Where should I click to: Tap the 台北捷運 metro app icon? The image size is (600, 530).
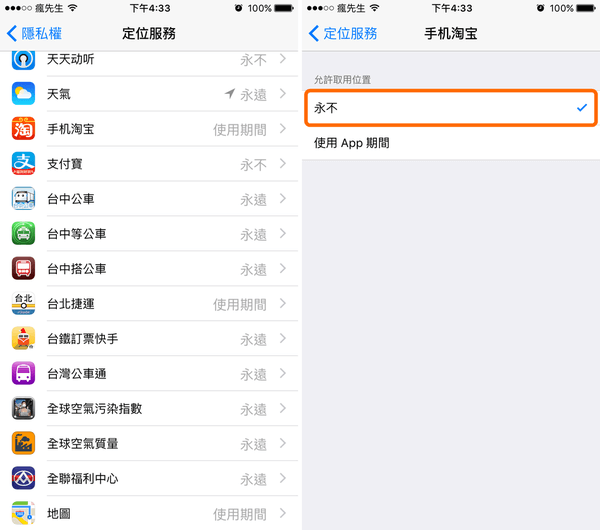pyautogui.click(x=23, y=303)
